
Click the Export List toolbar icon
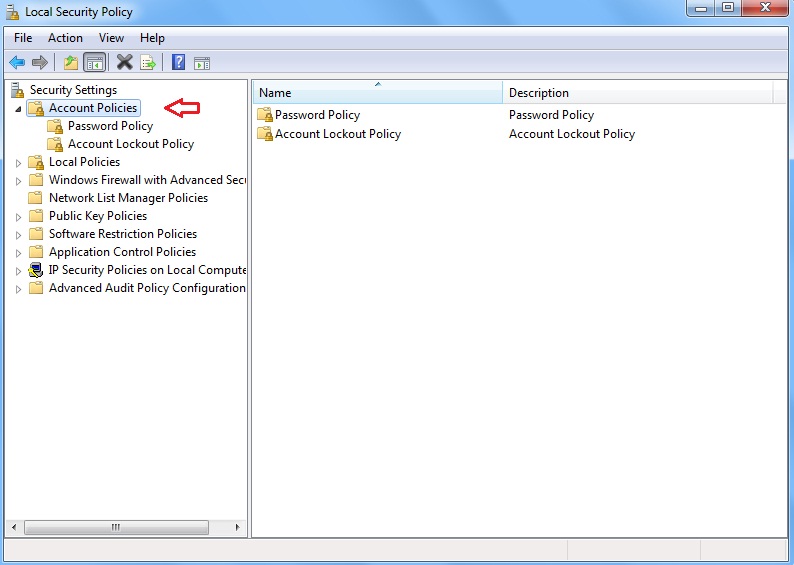click(x=148, y=62)
